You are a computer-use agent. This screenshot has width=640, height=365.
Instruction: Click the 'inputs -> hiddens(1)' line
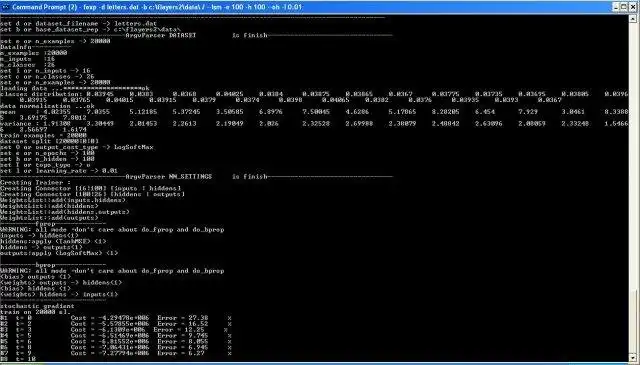39,235
